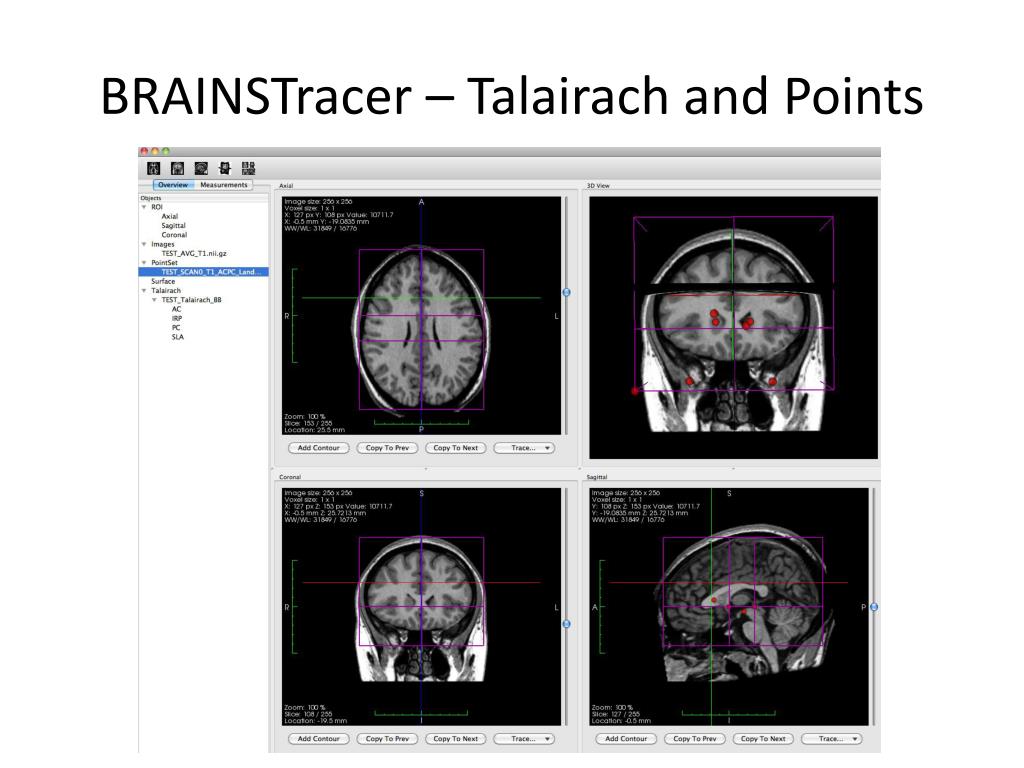Viewport: 1024px width, 768px height.
Task: Click the sagittal brain view toolbar icon
Action: pos(201,168)
